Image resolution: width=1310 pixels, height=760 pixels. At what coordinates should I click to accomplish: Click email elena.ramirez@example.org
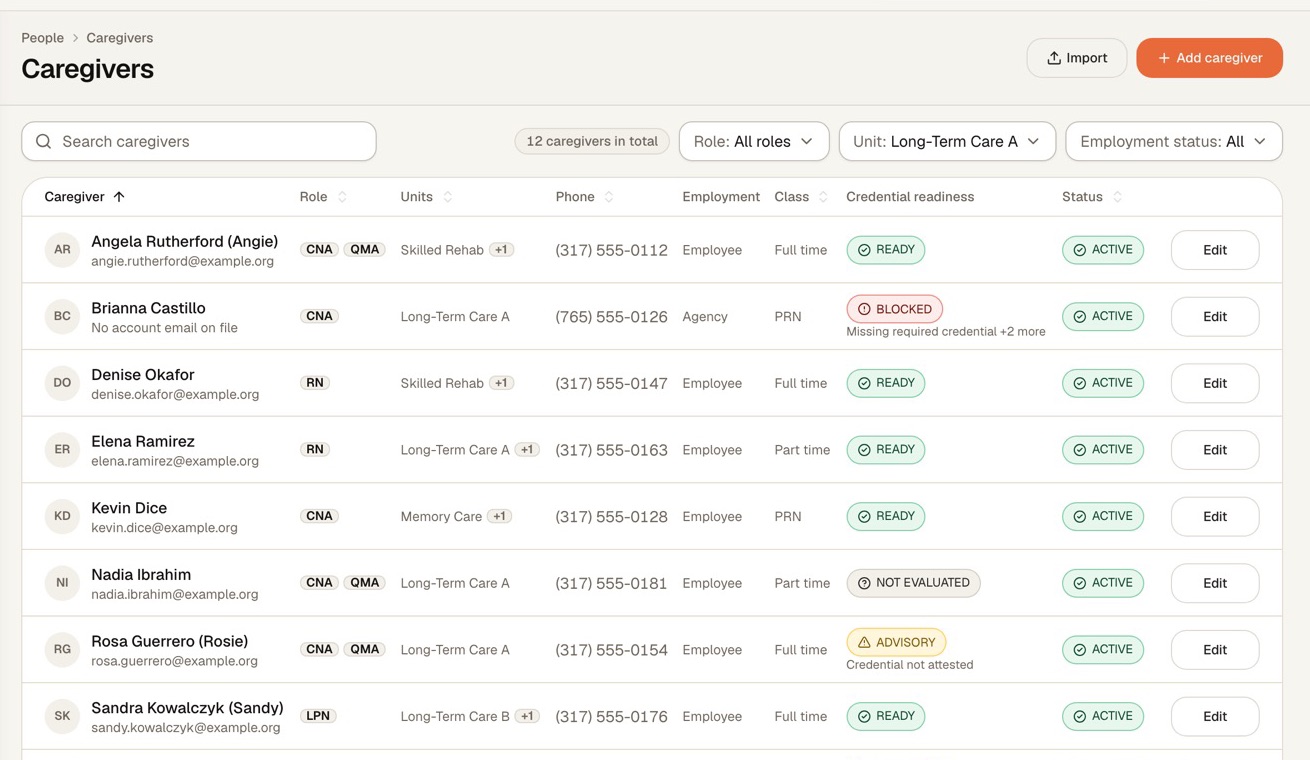pyautogui.click(x=175, y=461)
